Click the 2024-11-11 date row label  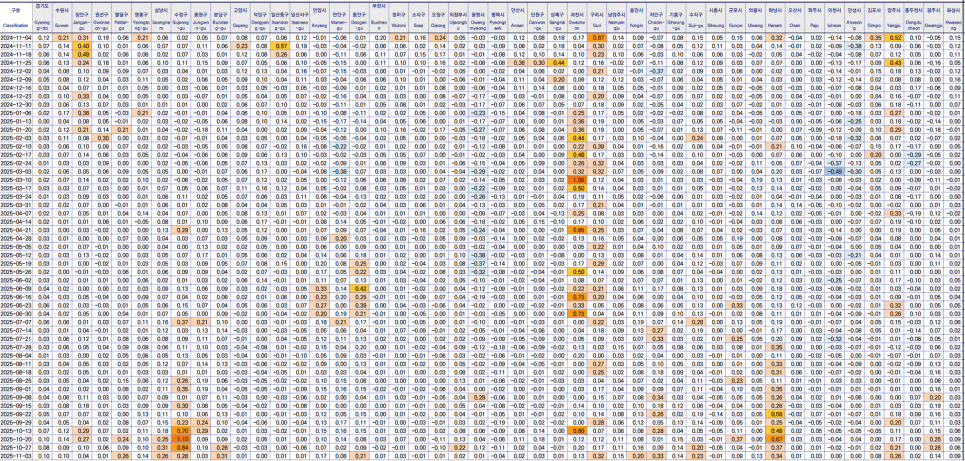(18, 46)
